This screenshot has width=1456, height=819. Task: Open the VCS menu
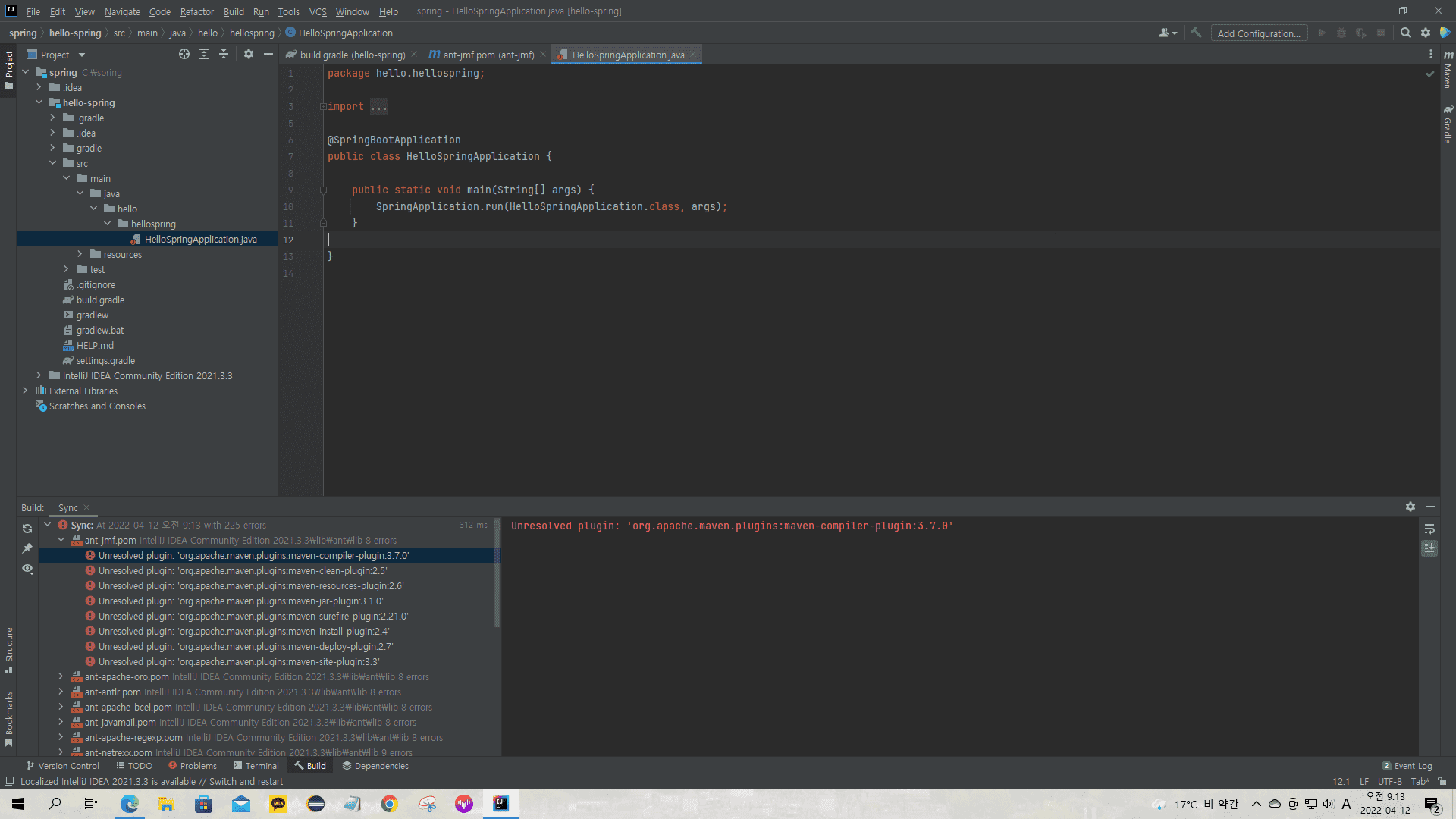pos(318,11)
